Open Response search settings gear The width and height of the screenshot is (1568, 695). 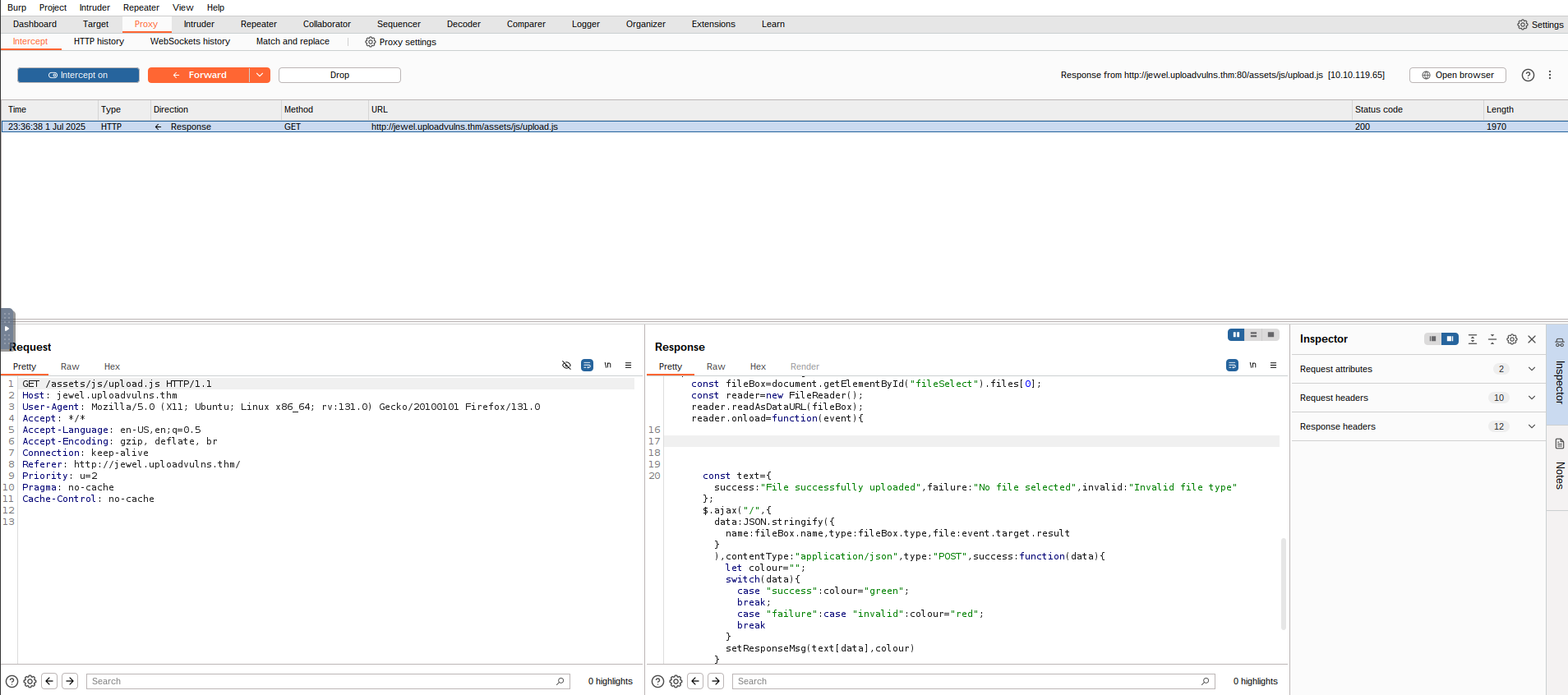point(676,681)
